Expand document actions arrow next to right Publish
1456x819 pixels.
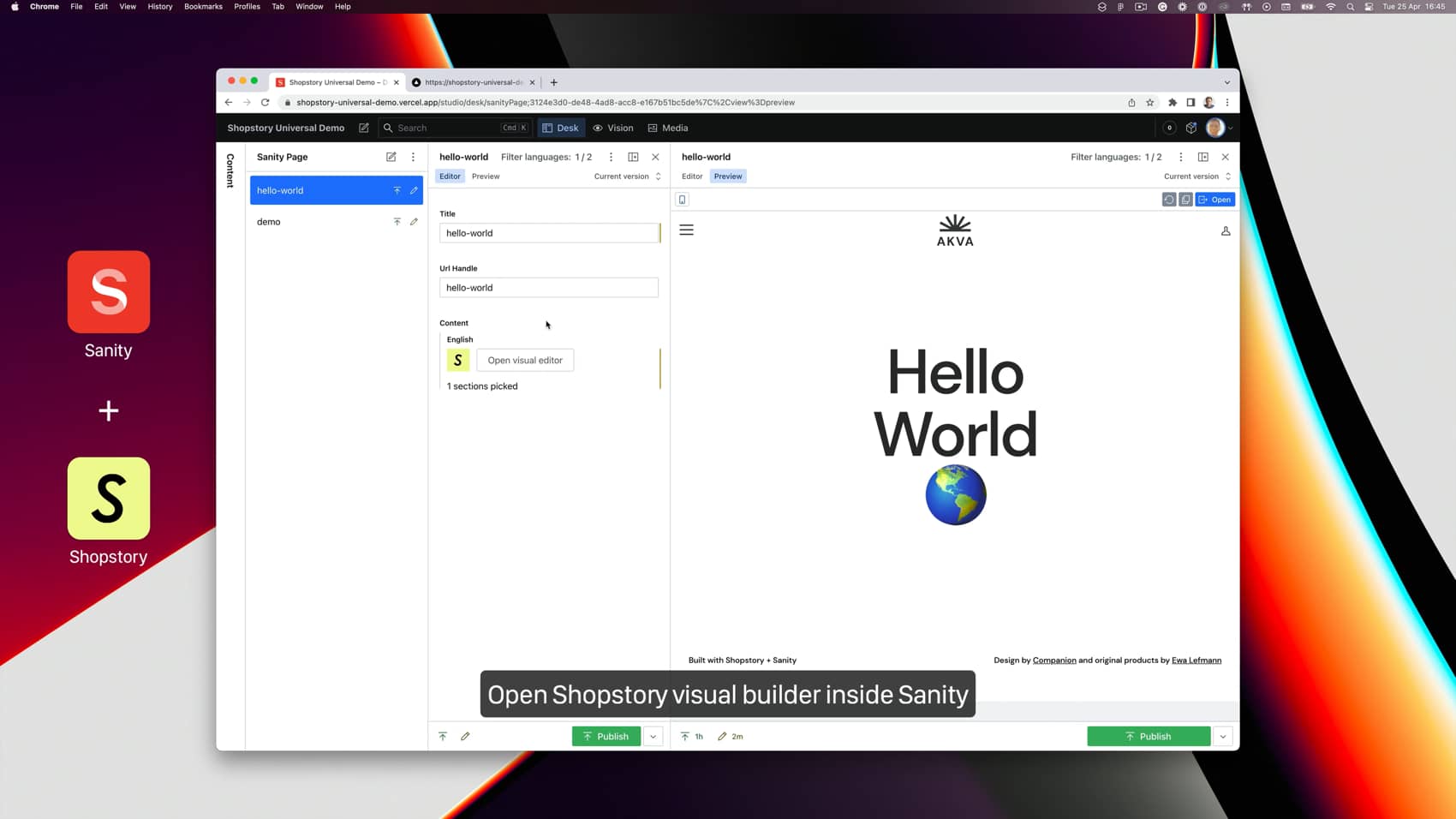1223,737
